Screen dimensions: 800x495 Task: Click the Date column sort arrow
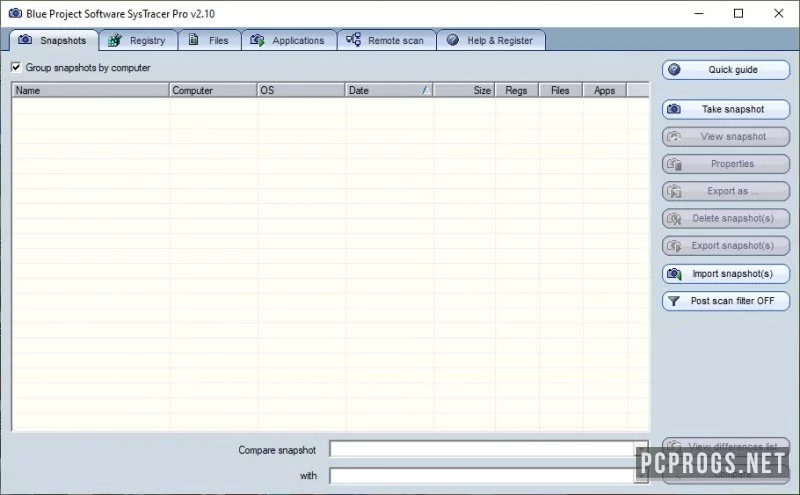[x=426, y=90]
